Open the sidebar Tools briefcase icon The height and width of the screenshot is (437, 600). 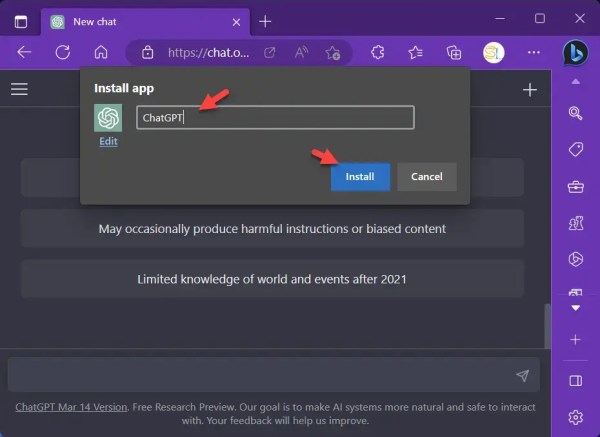click(x=576, y=187)
